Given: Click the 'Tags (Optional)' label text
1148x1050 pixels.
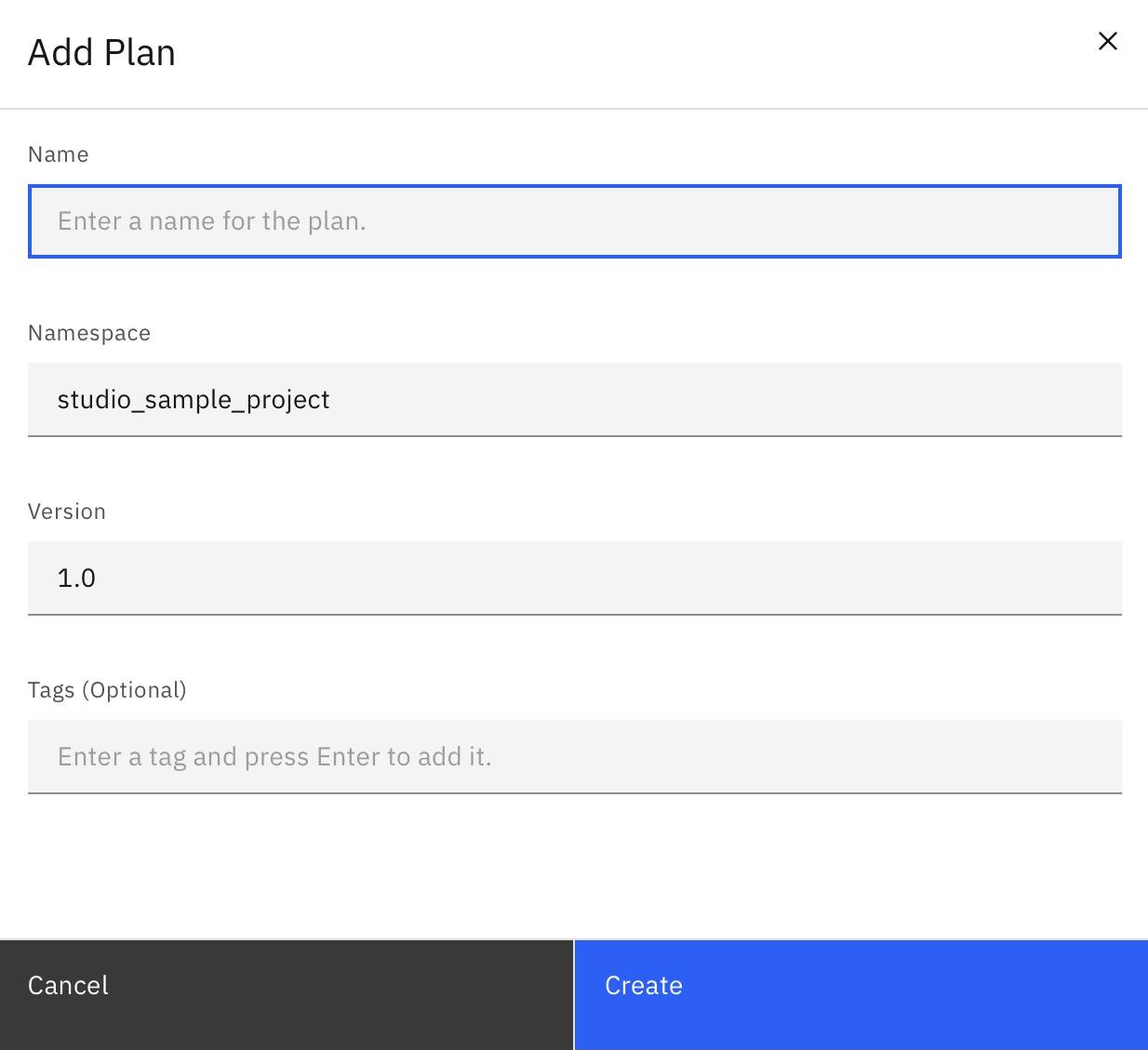Looking at the screenshot, I should 107,690.
